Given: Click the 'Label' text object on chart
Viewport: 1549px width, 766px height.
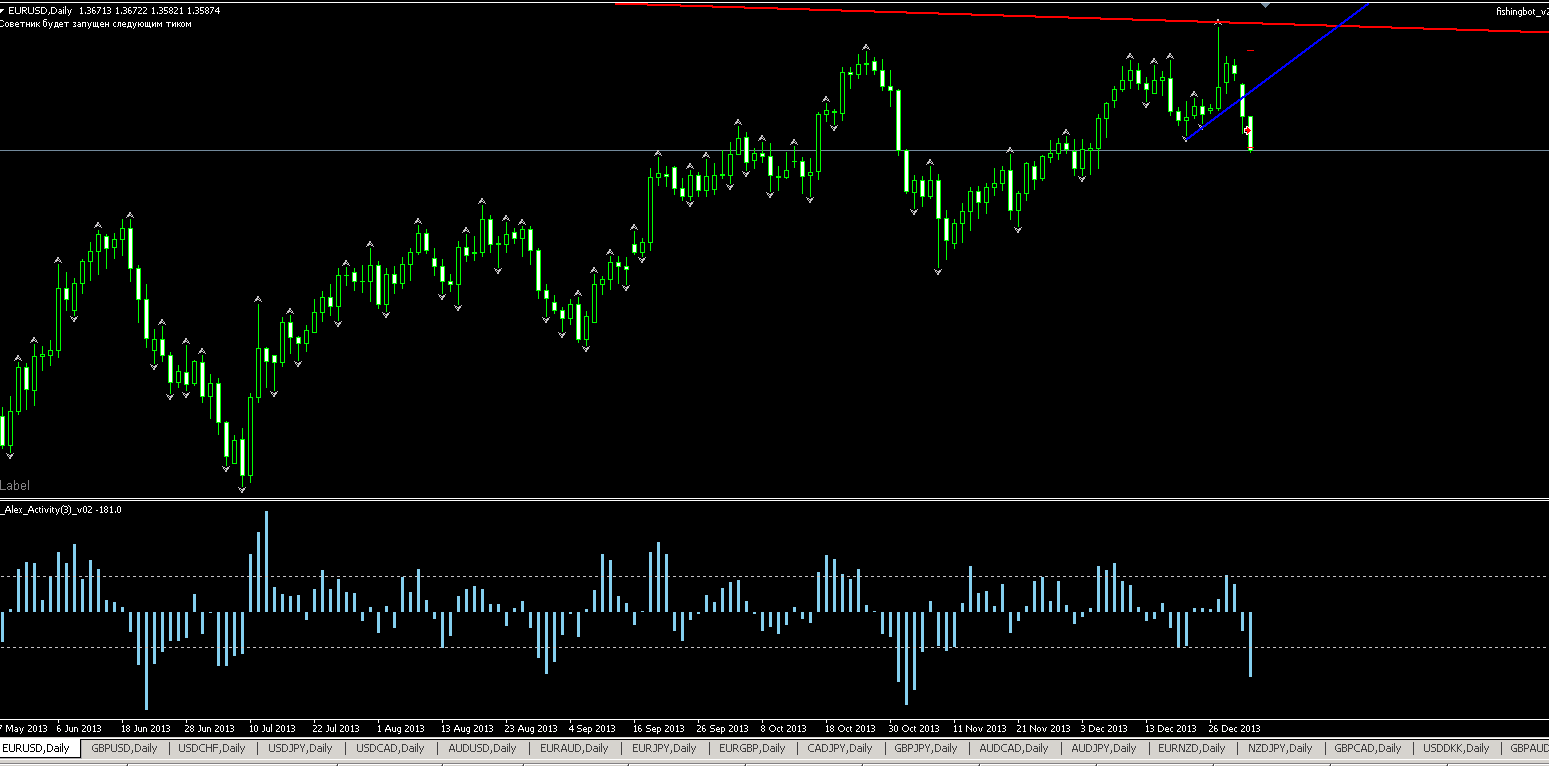Looking at the screenshot, I should coord(15,485).
